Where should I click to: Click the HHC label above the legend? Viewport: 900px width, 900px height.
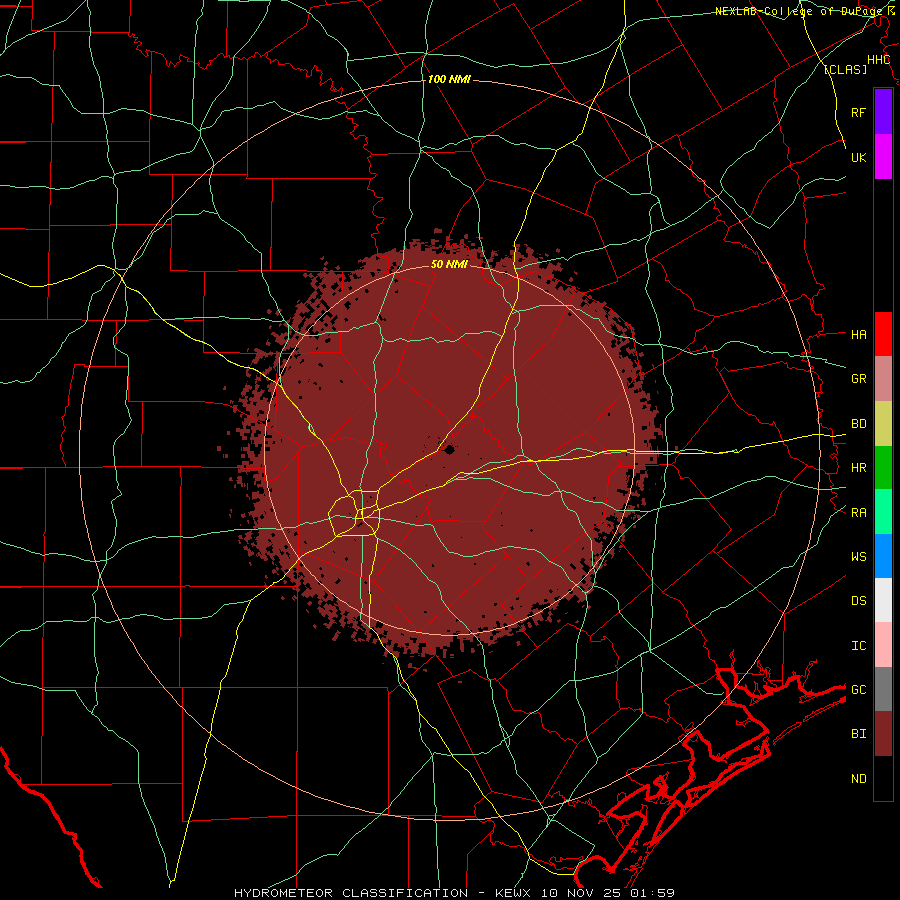click(878, 60)
